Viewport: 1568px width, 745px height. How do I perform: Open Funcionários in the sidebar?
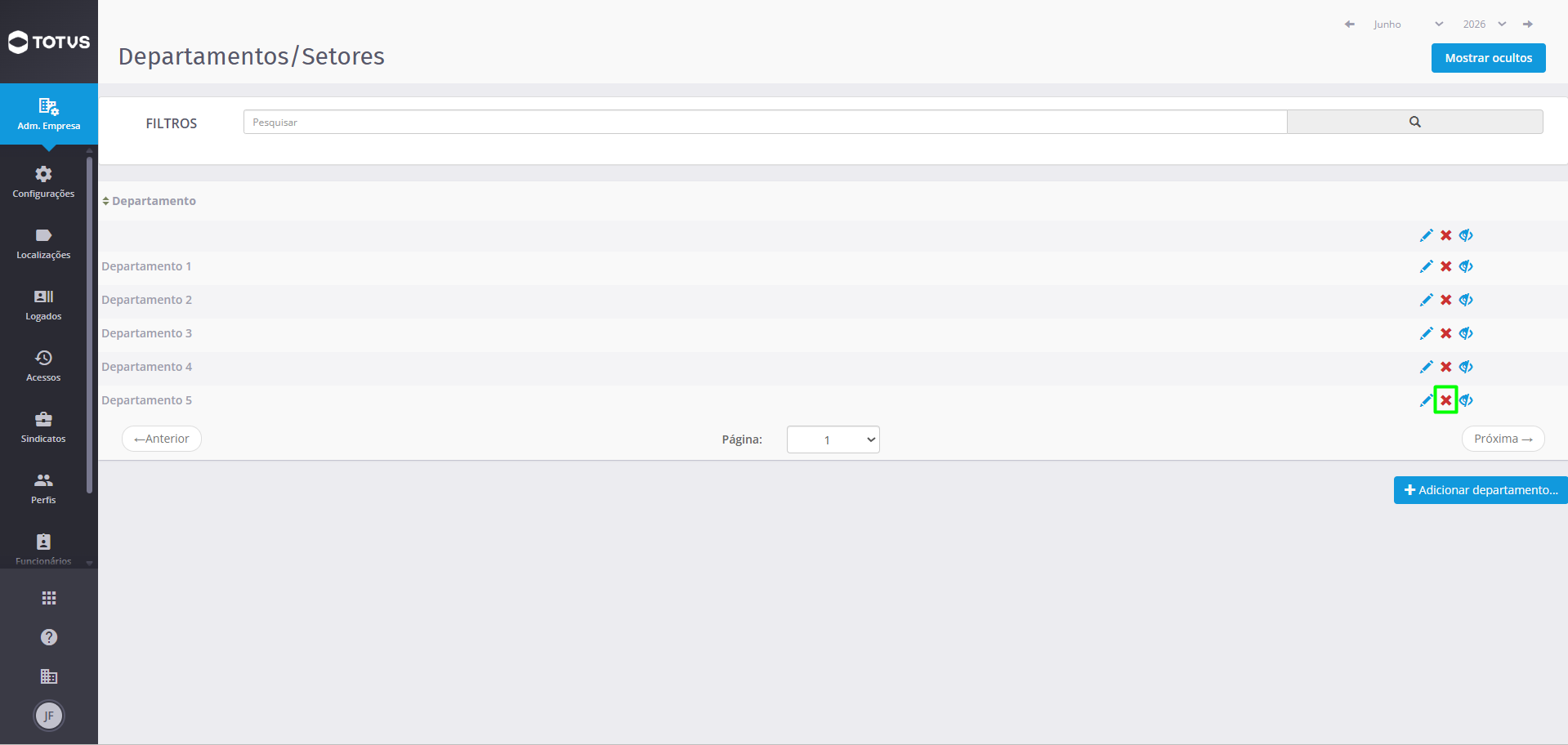click(43, 549)
